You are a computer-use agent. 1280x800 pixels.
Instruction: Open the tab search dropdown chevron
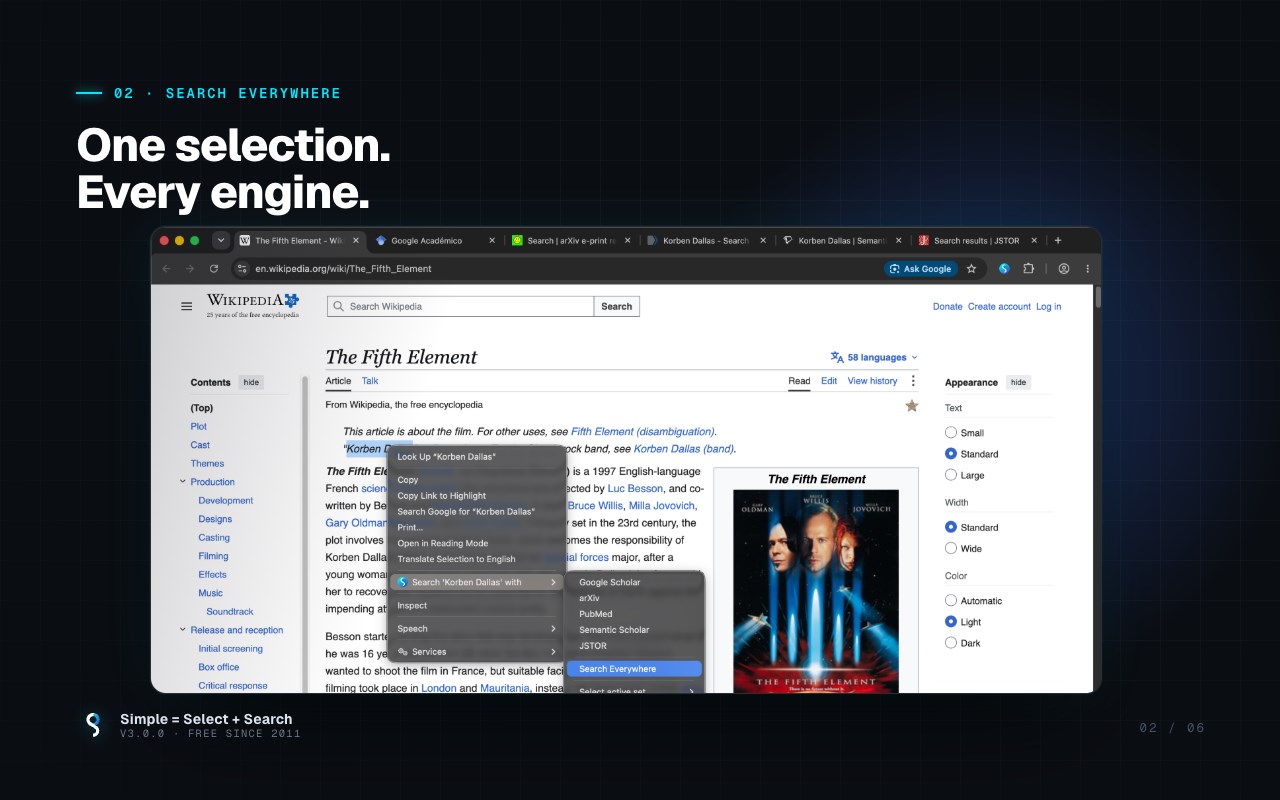[221, 240]
